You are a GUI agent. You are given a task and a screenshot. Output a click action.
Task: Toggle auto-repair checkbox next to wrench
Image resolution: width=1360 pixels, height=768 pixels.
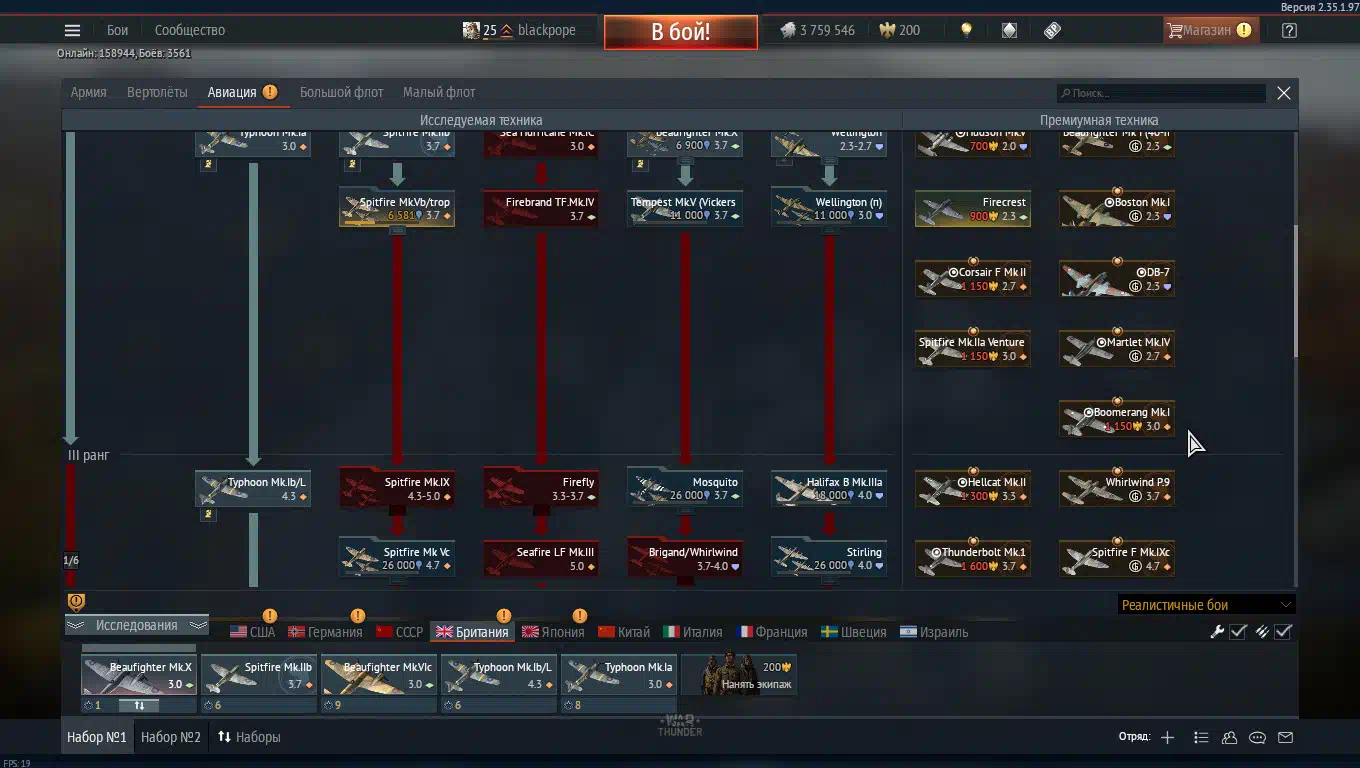click(1238, 631)
